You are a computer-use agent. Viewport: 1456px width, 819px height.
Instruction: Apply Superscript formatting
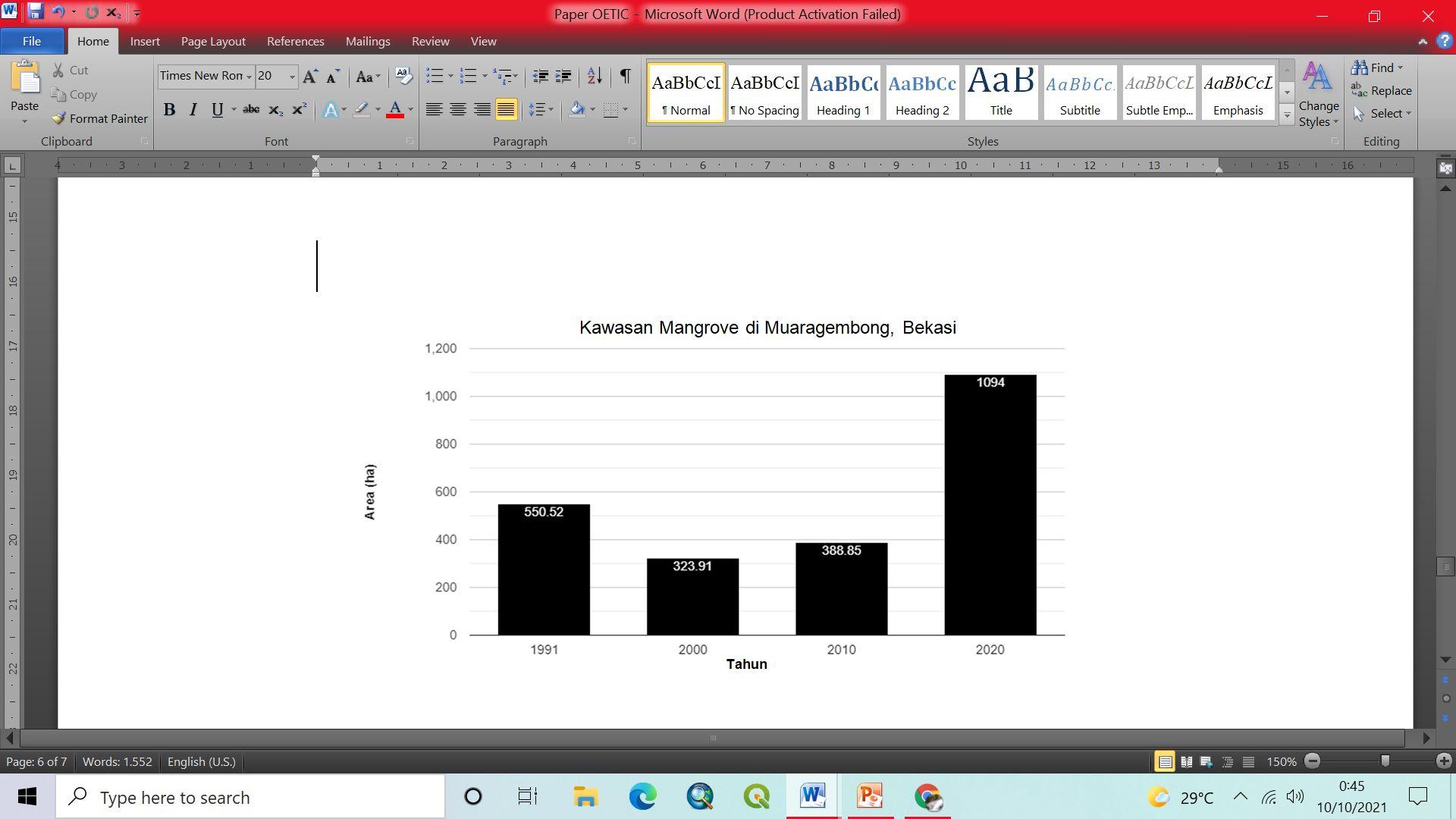(x=300, y=110)
